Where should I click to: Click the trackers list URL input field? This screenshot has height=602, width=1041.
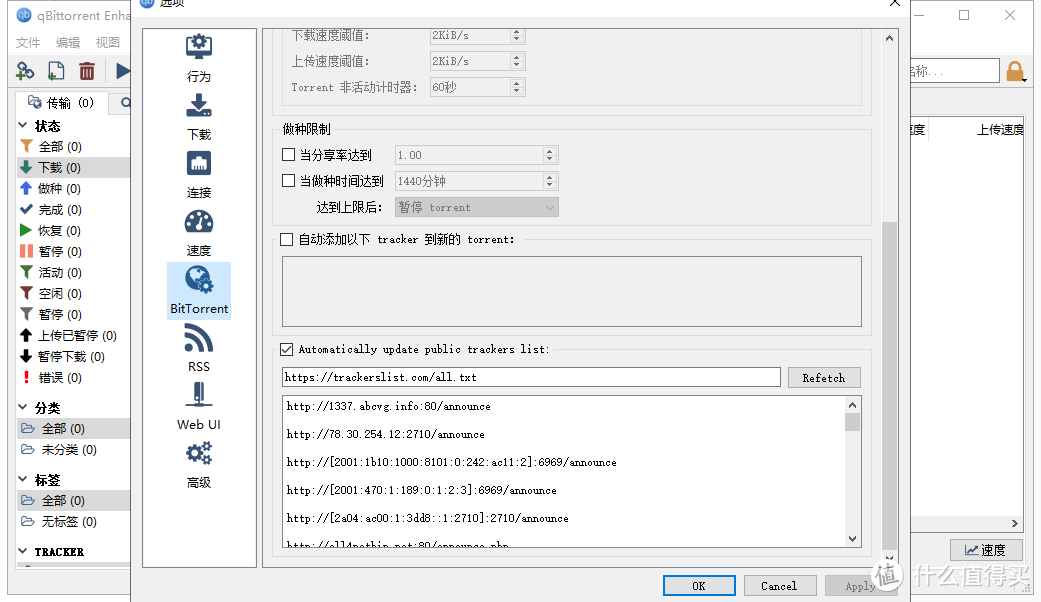530,377
